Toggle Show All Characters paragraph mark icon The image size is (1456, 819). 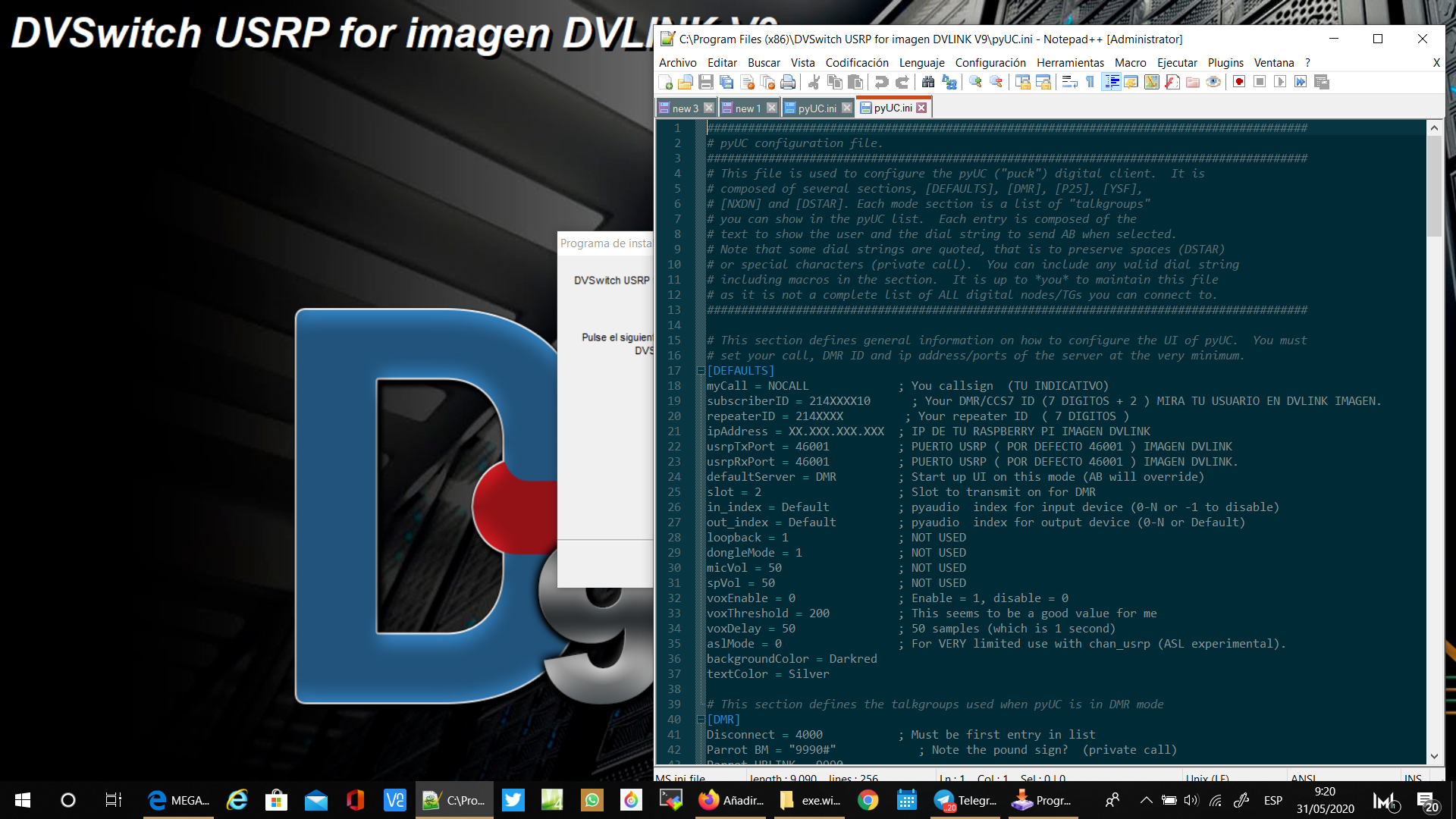pos(1090,82)
